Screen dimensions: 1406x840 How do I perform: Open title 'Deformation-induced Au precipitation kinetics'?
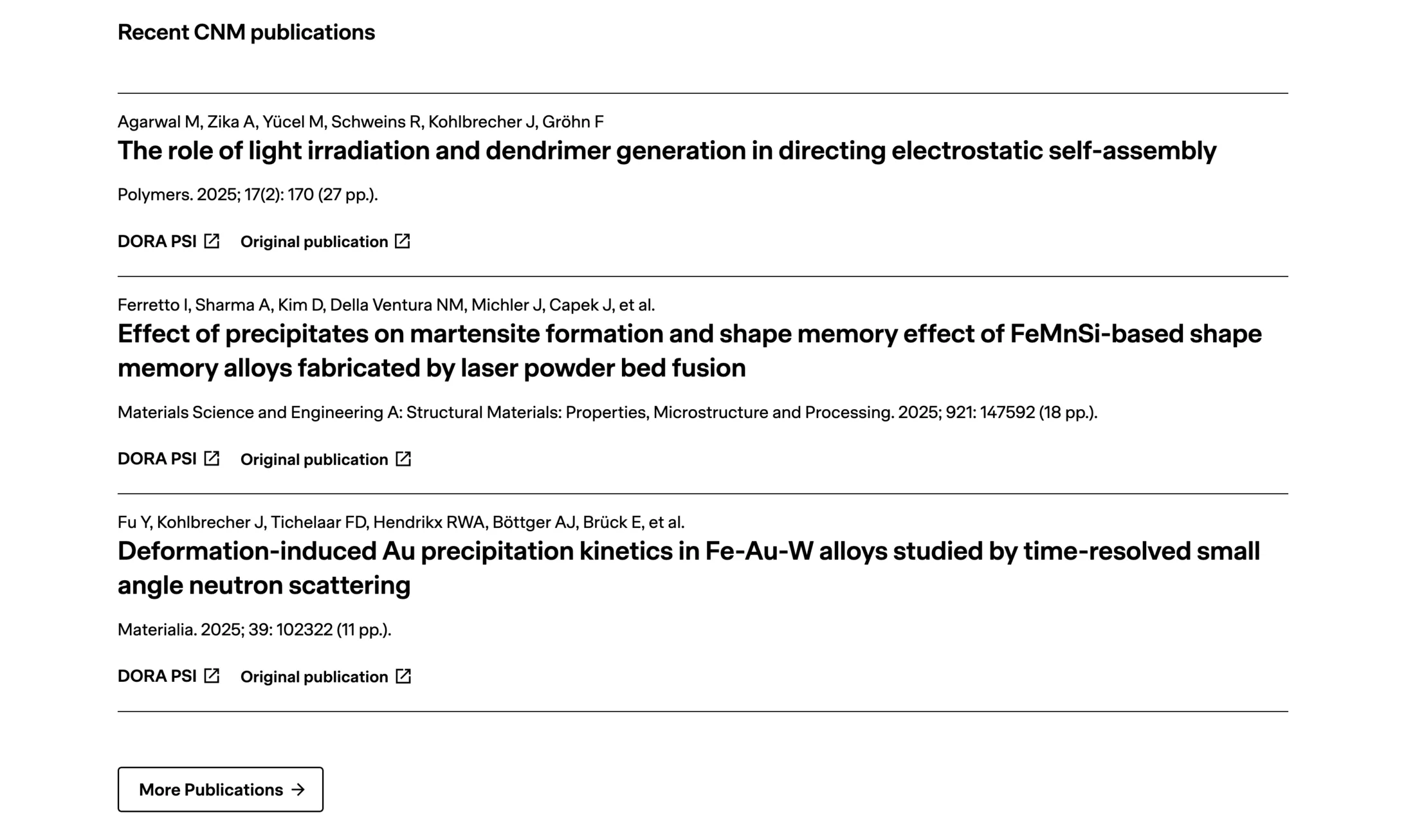click(x=689, y=568)
